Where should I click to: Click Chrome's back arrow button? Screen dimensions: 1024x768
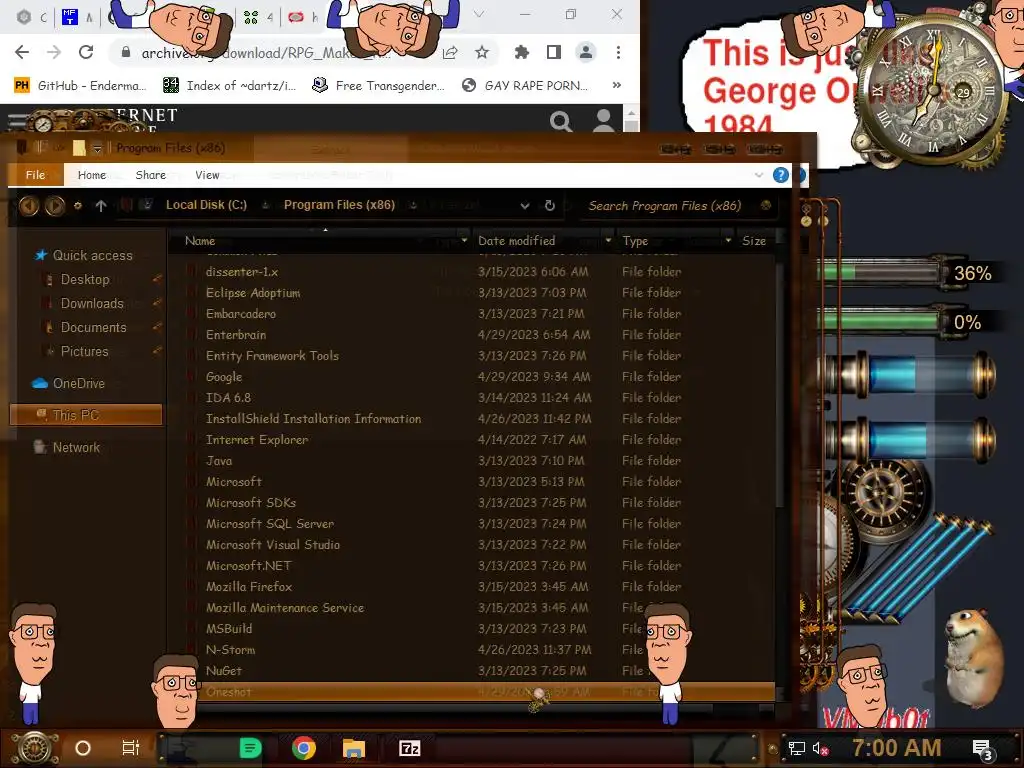point(22,52)
